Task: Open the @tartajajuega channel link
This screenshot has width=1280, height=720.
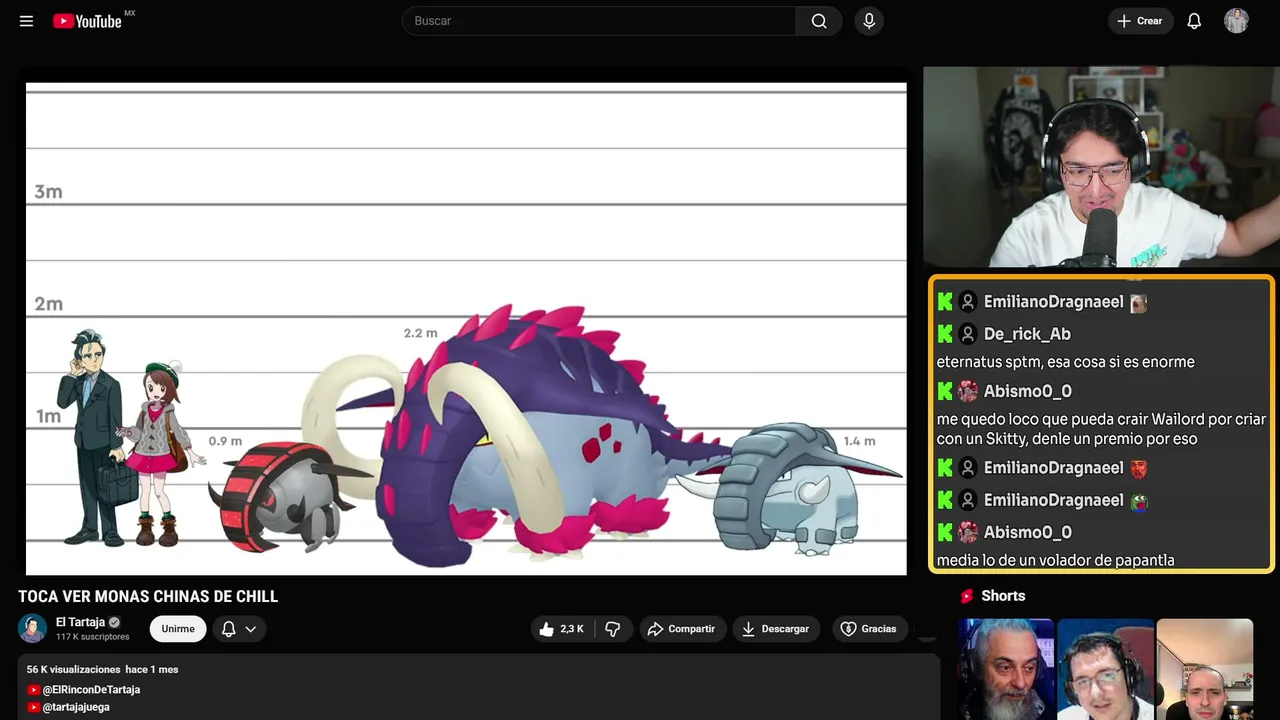Action: point(76,707)
